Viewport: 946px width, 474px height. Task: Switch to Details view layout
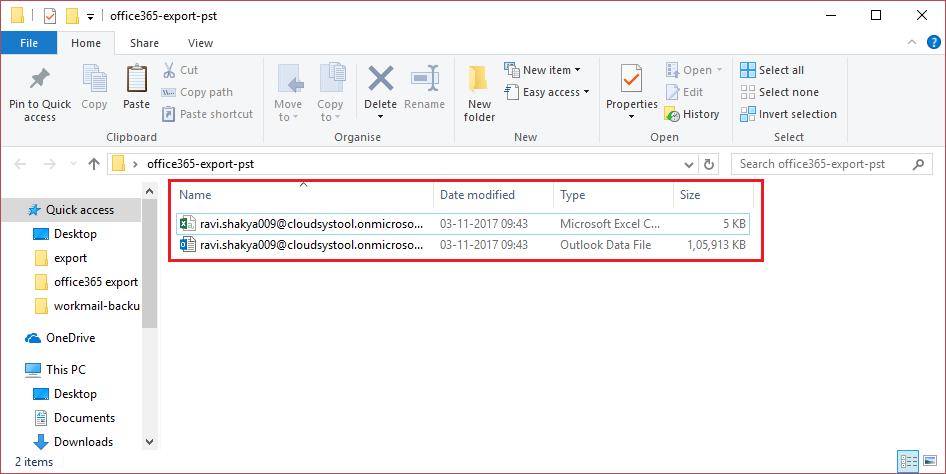click(909, 461)
